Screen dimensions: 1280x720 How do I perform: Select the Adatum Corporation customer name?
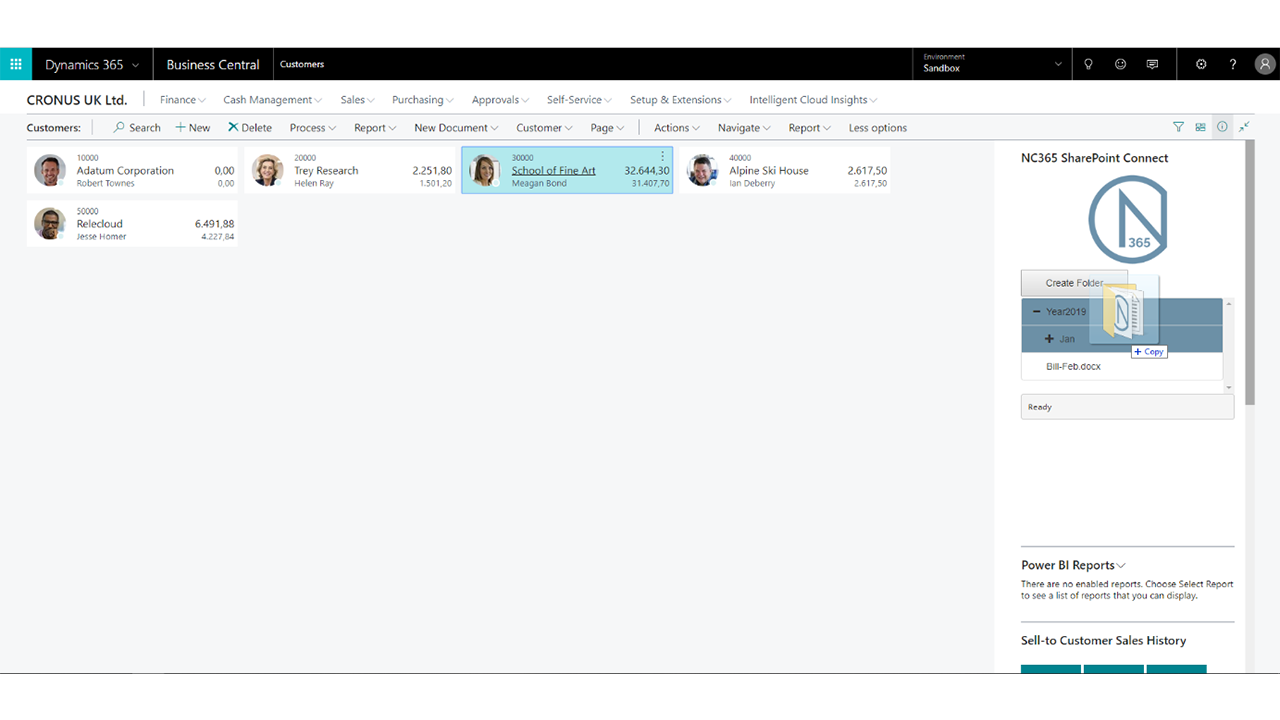coord(125,170)
